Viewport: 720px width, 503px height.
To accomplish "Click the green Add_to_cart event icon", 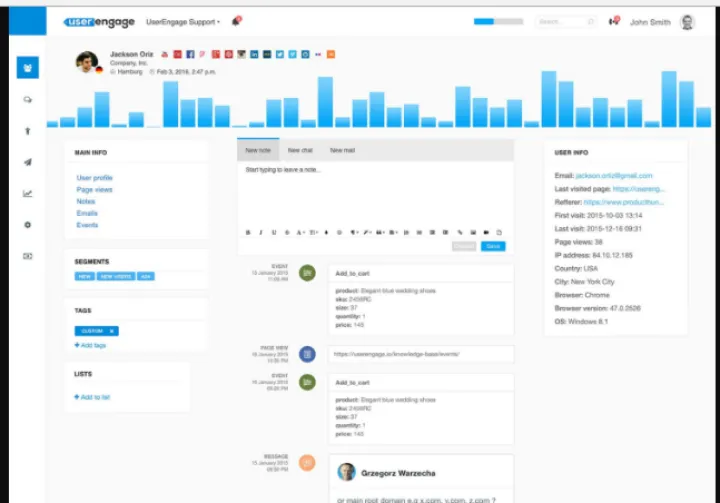I will (x=308, y=272).
